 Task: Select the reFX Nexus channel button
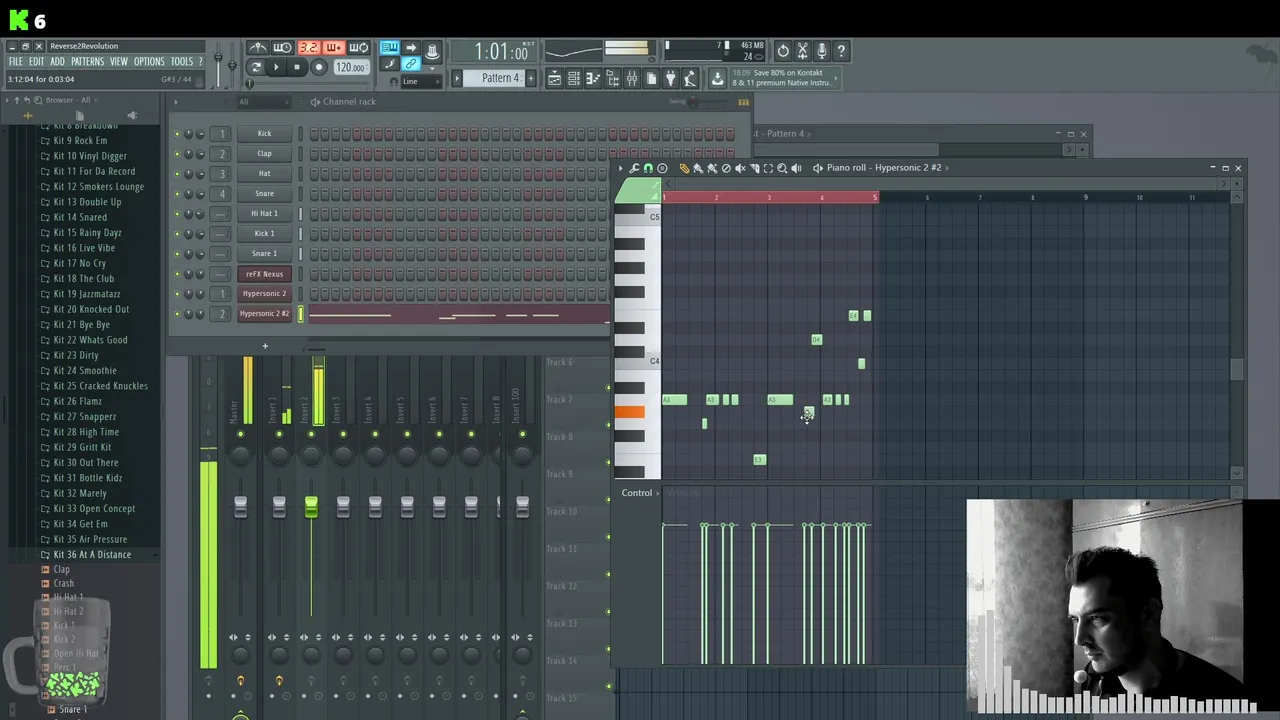[x=264, y=274]
